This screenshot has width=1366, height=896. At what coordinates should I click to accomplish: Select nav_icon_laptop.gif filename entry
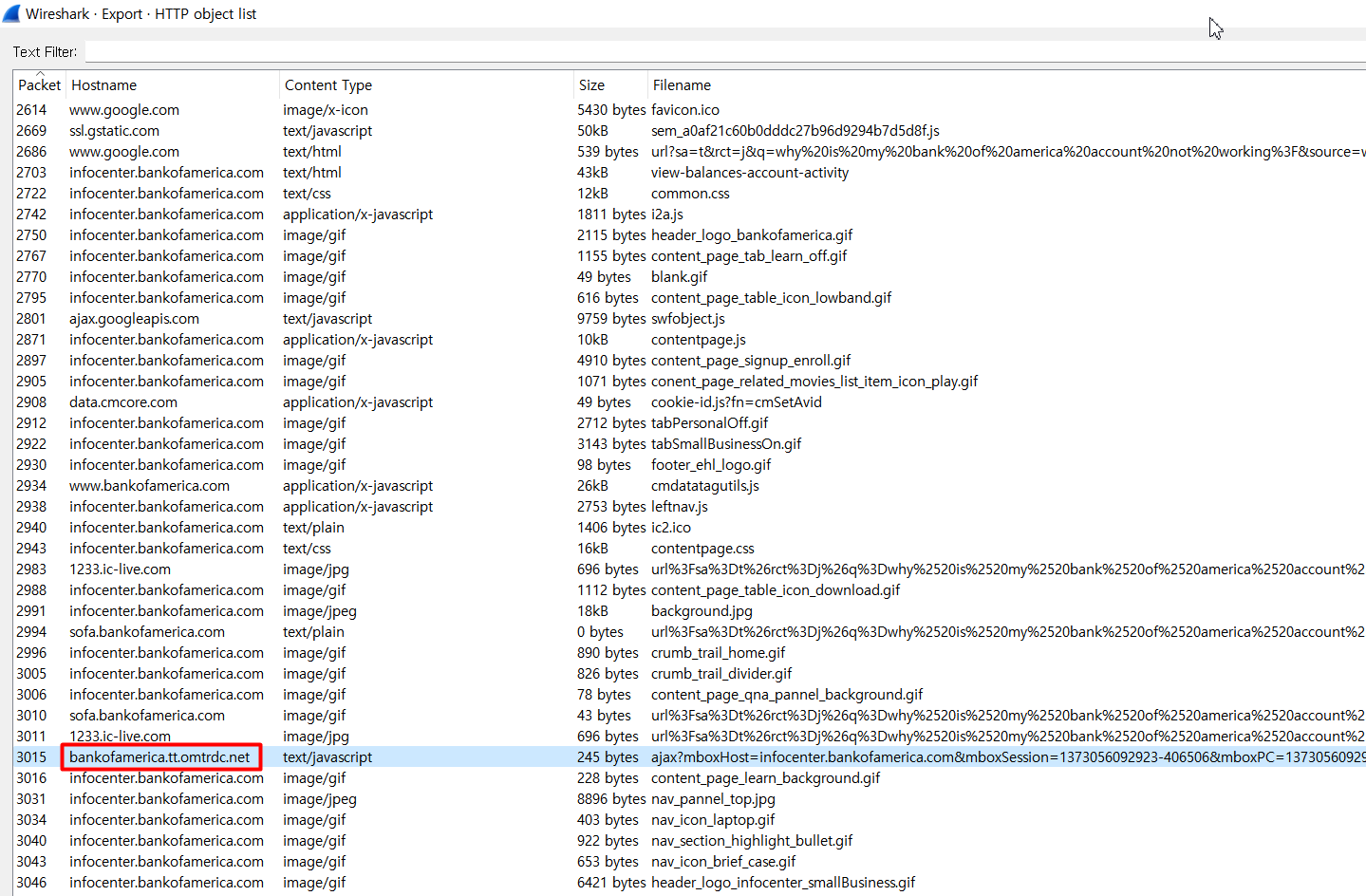click(x=713, y=820)
